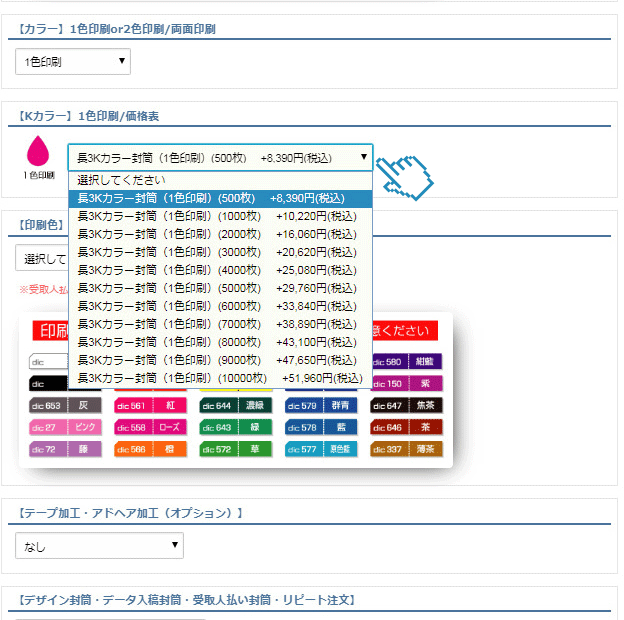Open the 印刷色 selection dropdown

42,258
